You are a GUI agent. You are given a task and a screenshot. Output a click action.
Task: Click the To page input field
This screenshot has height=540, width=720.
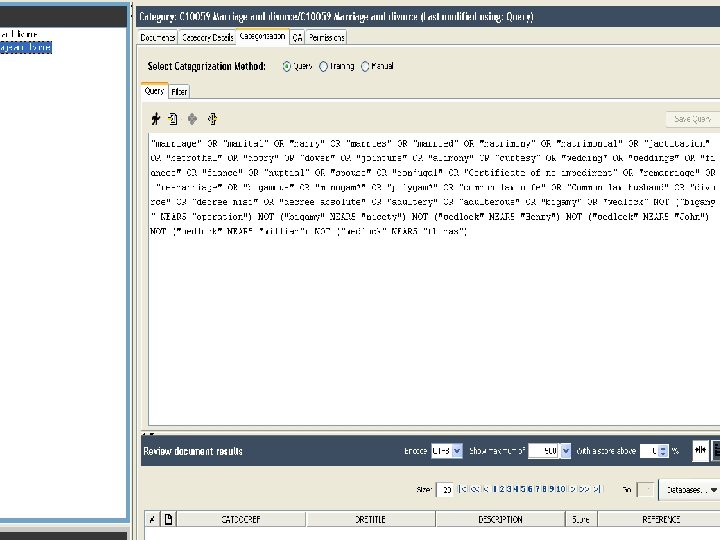point(646,490)
